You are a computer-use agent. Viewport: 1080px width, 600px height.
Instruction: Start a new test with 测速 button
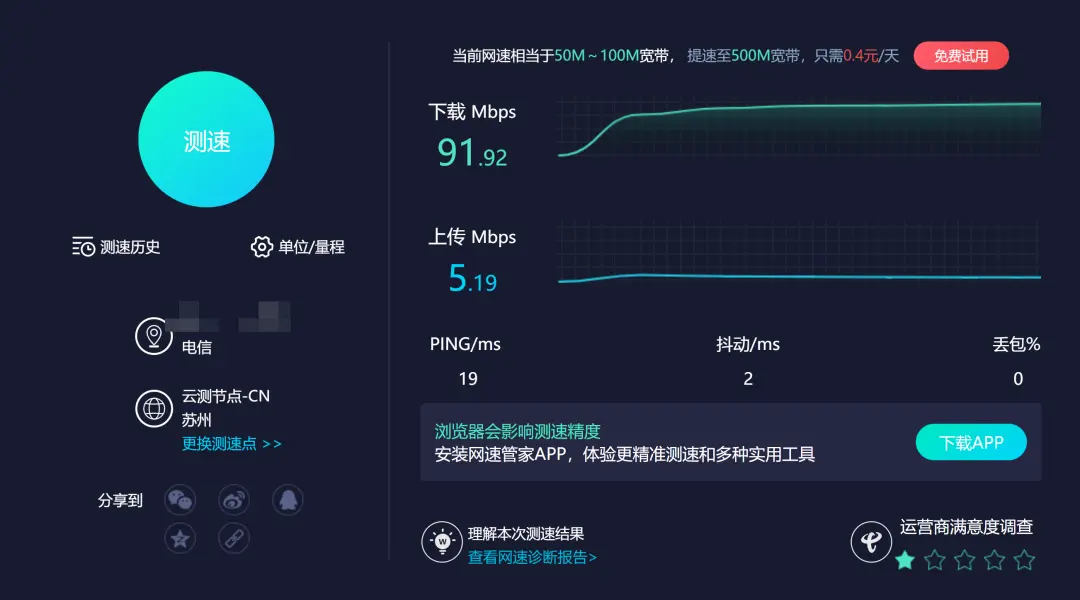click(206, 140)
